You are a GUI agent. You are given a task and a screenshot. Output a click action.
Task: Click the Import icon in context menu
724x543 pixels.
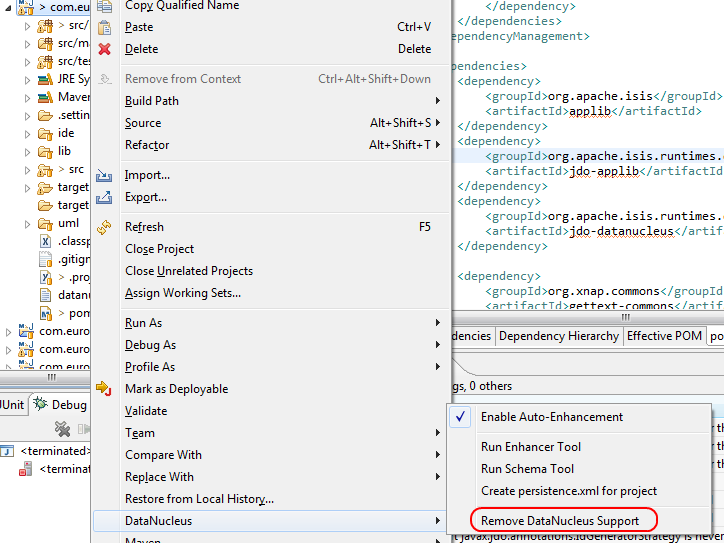click(104, 175)
